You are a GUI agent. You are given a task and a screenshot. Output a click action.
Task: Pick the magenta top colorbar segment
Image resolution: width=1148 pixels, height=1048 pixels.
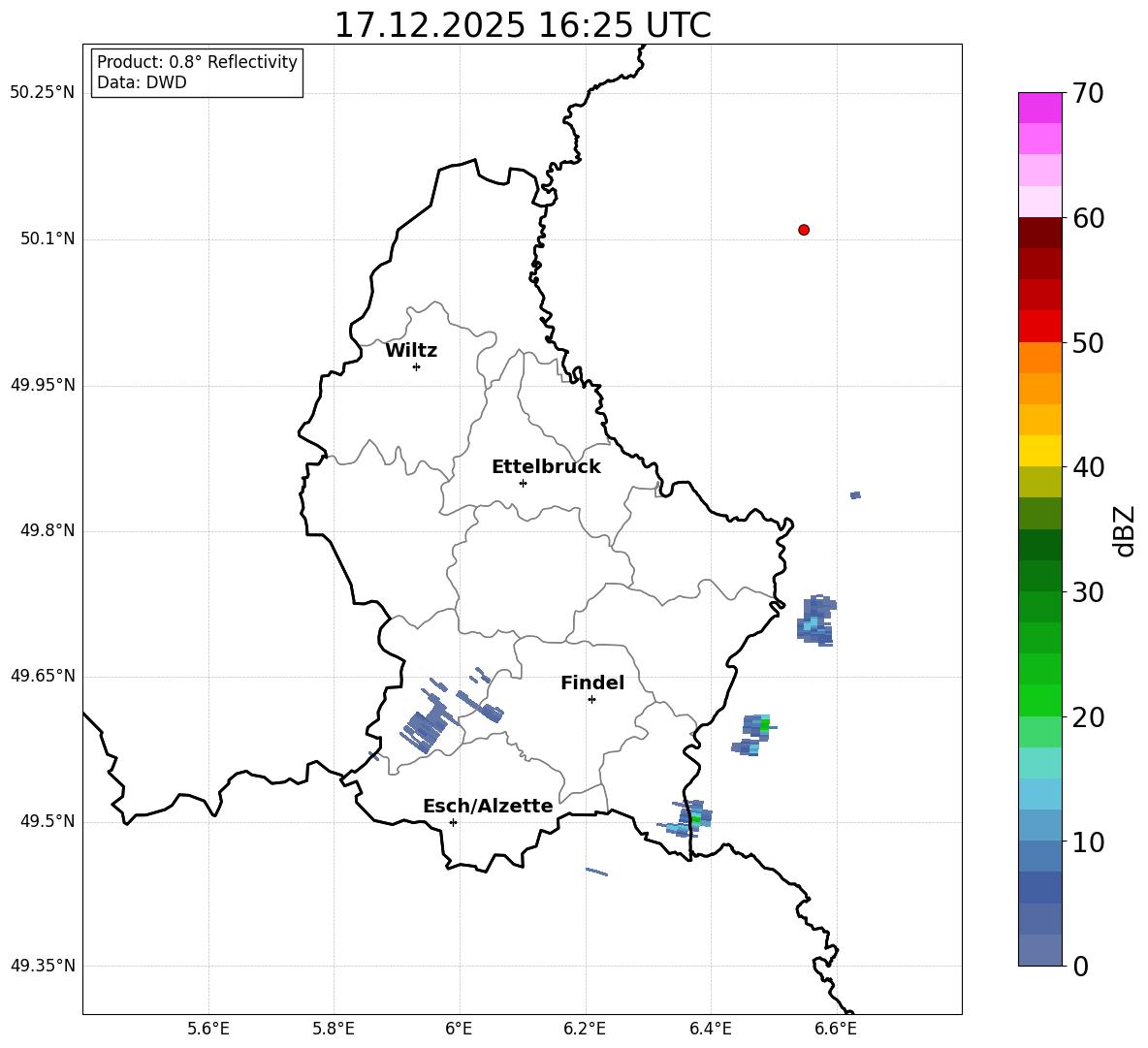[x=1039, y=108]
